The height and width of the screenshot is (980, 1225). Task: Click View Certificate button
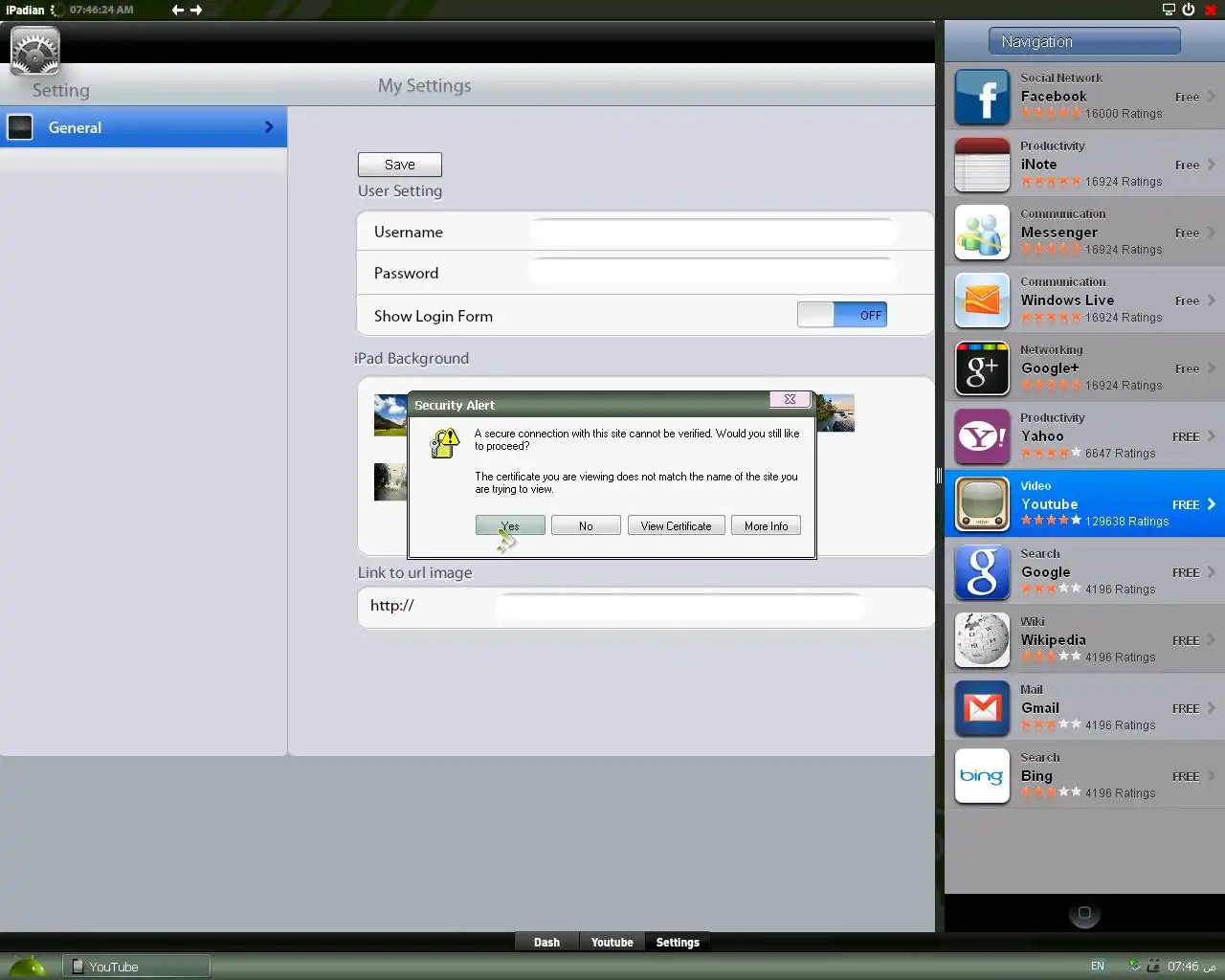pos(676,525)
